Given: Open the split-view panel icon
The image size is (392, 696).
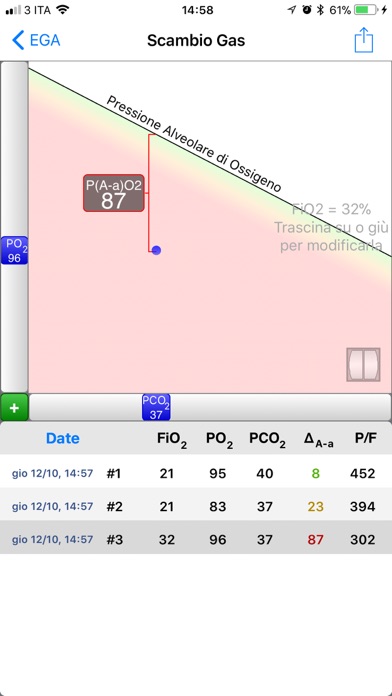Looking at the screenshot, I should (x=363, y=364).
